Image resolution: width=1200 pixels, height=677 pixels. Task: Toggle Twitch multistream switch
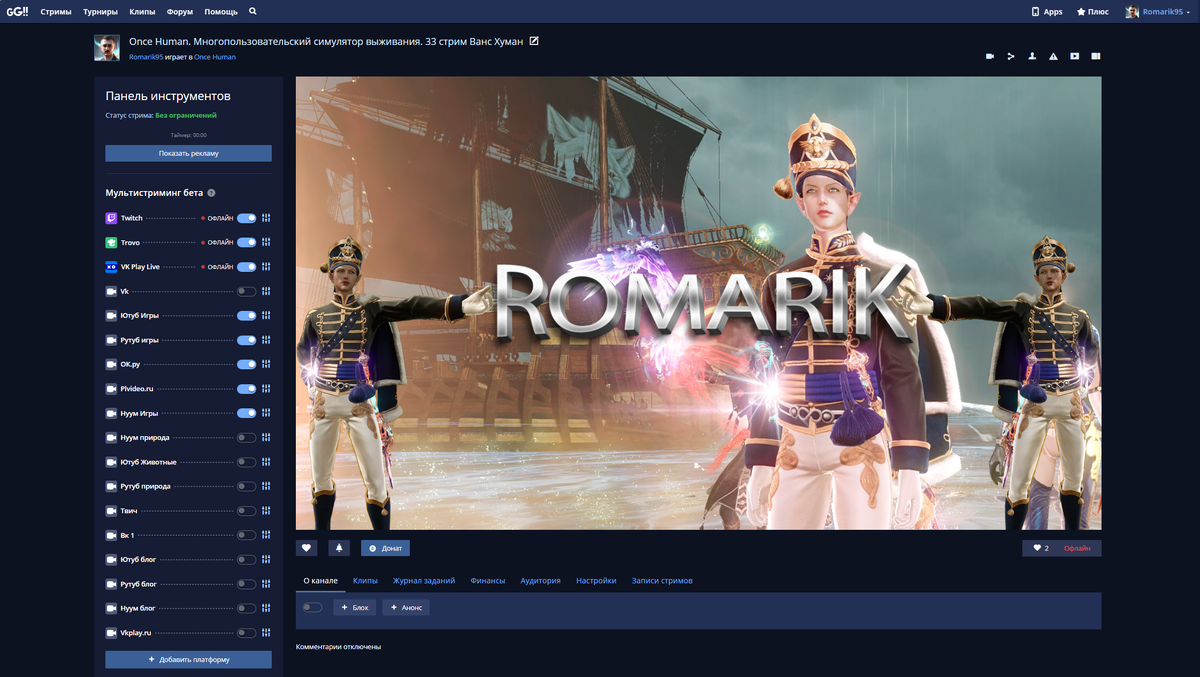246,218
